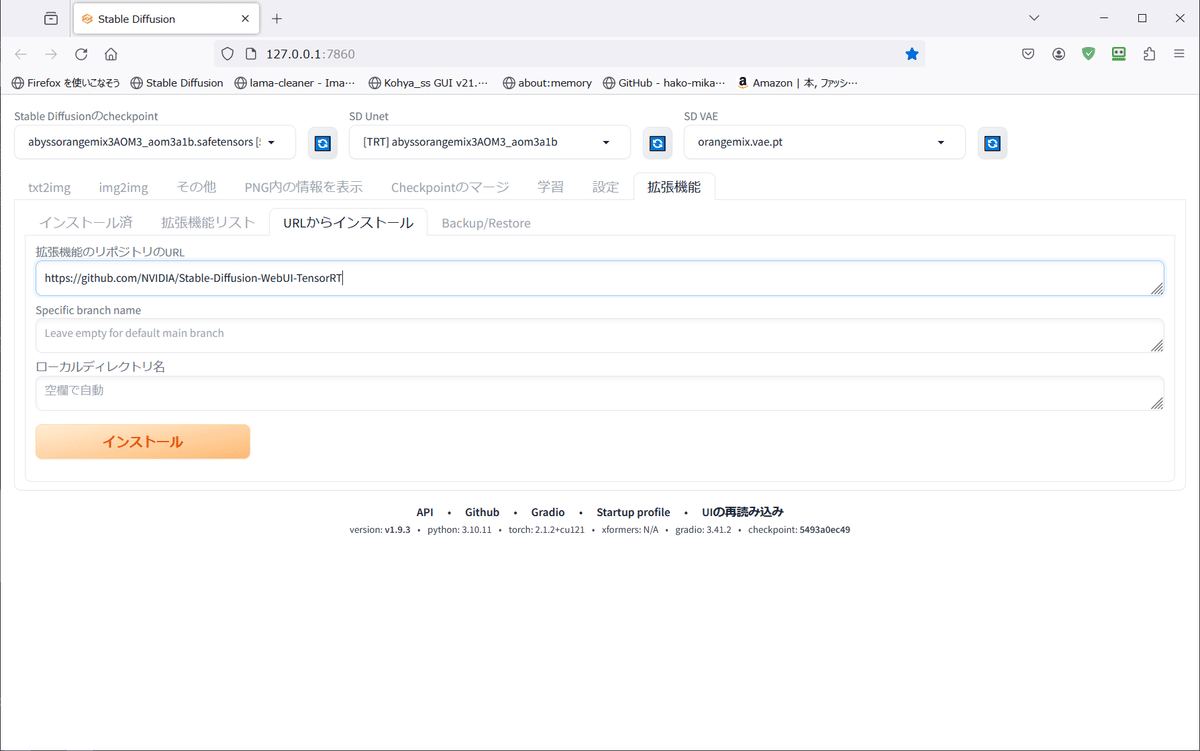1200x751 pixels.
Task: Show site shield info in address bar
Action: (x=227, y=54)
